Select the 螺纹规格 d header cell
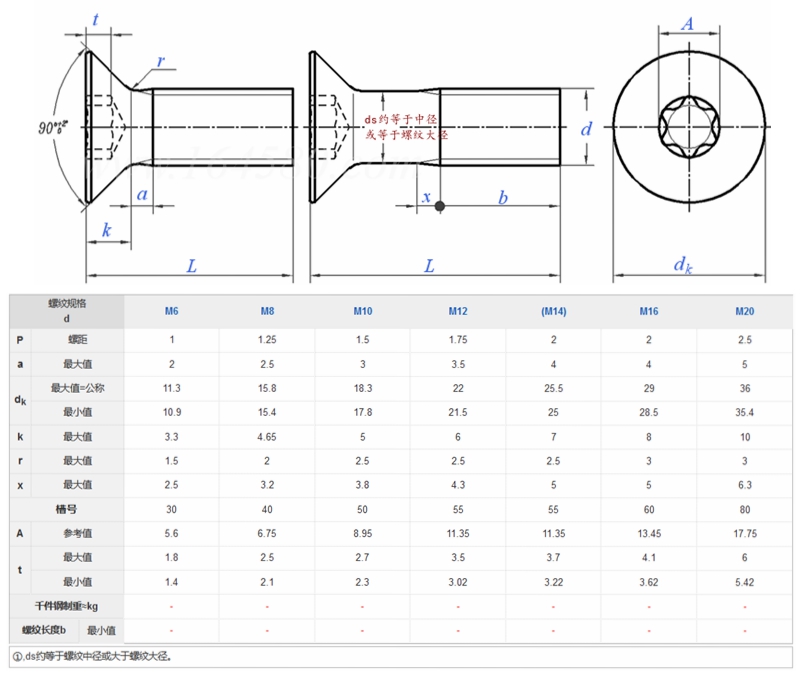 [67, 311]
